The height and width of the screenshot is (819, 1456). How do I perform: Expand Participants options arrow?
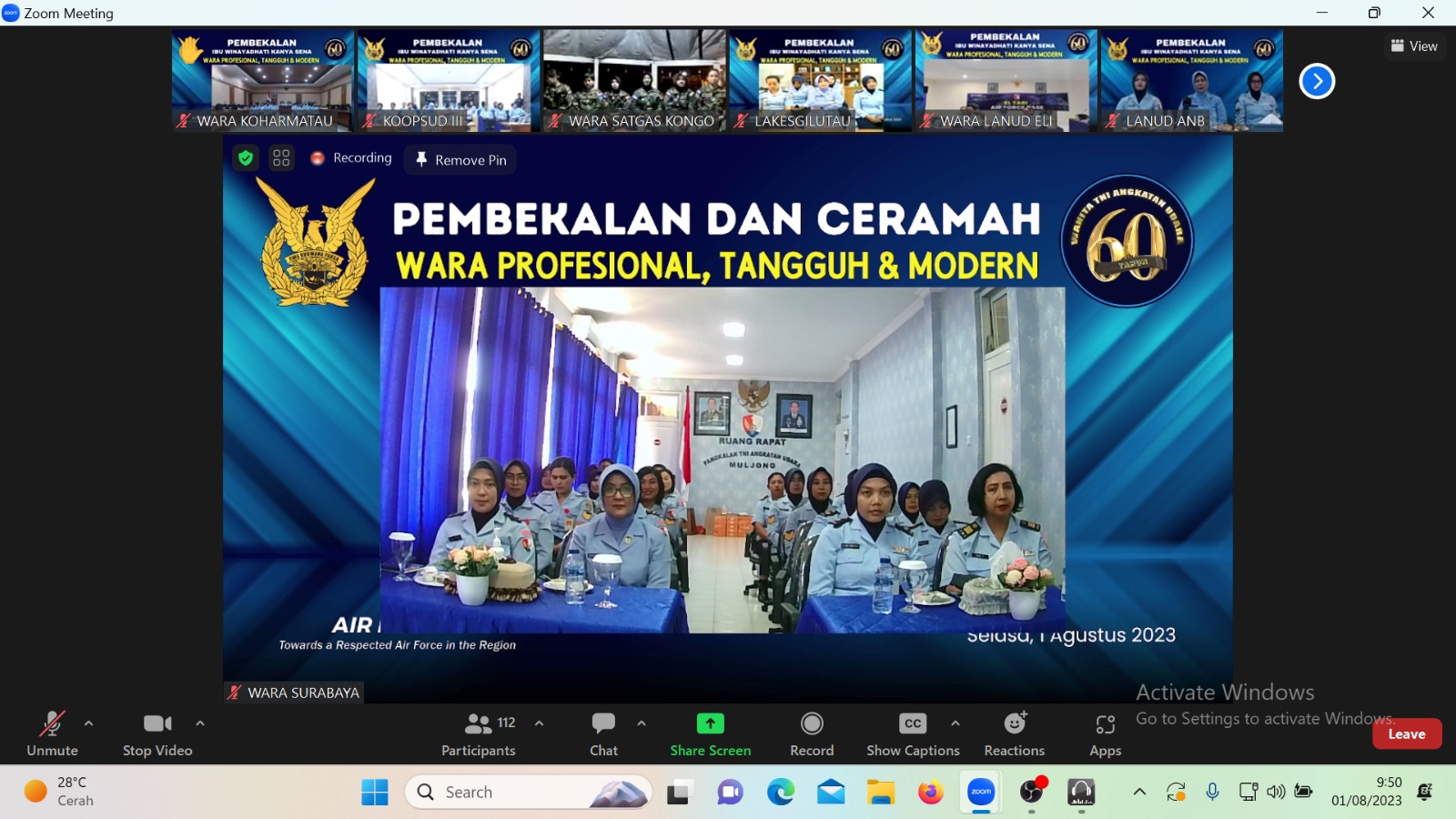coord(539,723)
